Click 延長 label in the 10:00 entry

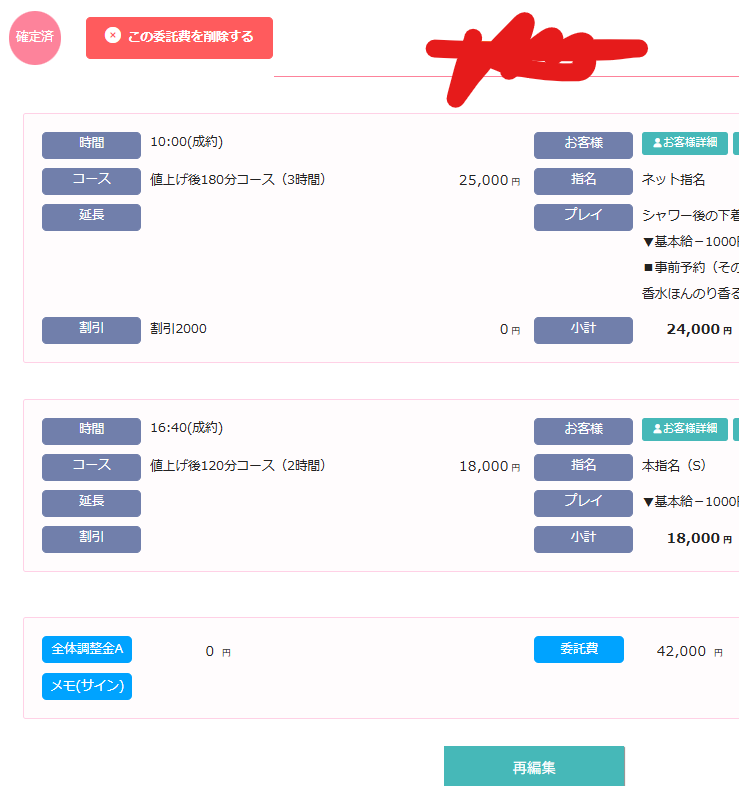click(91, 217)
